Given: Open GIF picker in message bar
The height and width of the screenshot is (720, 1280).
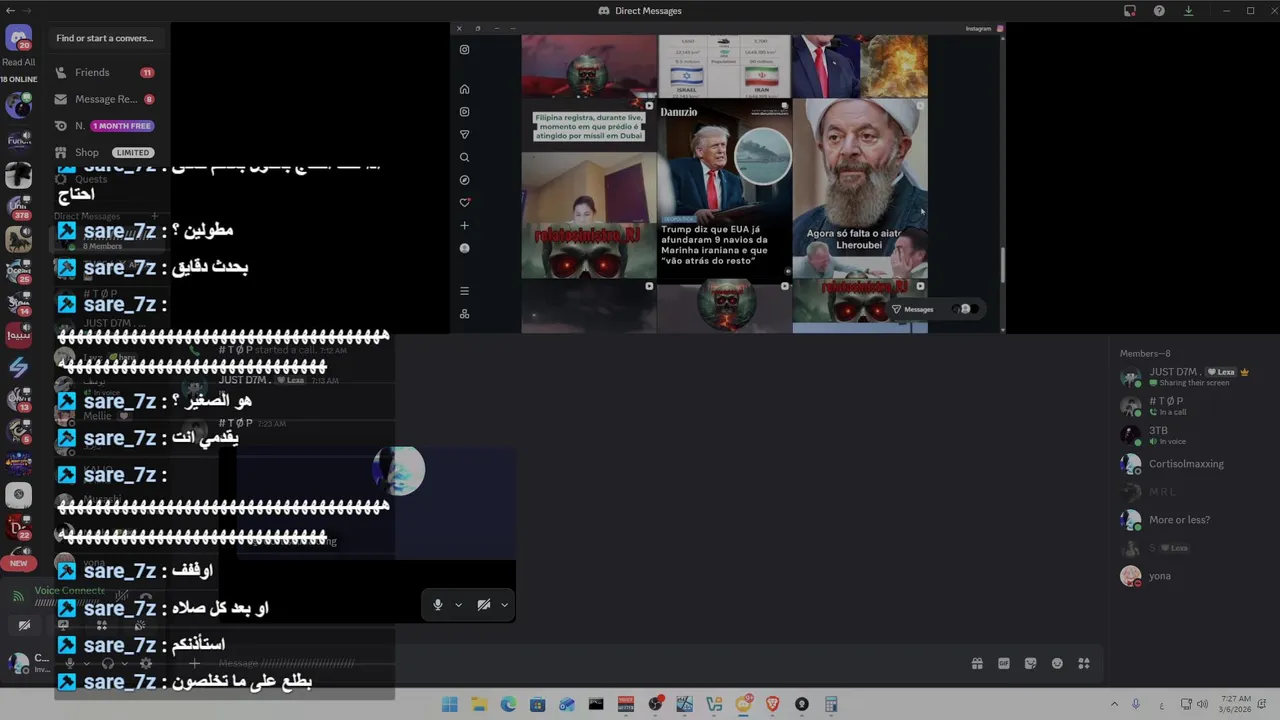Looking at the screenshot, I should point(1004,663).
